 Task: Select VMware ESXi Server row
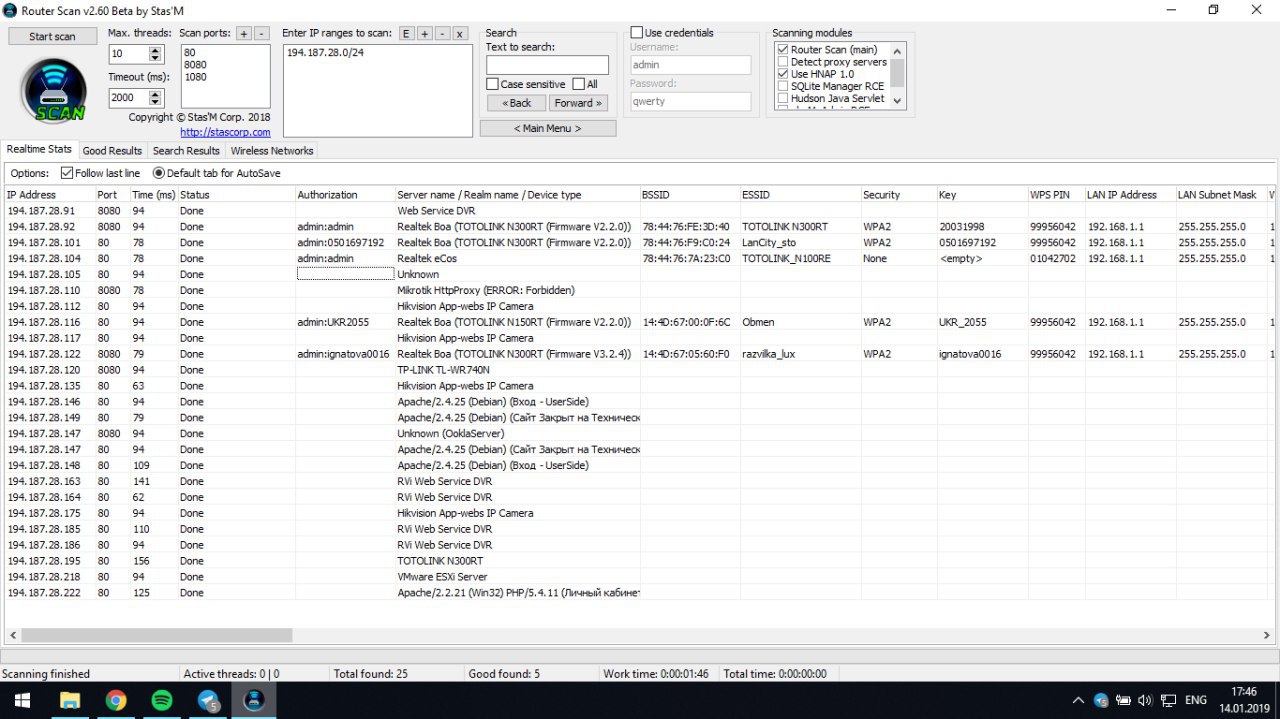(x=639, y=577)
